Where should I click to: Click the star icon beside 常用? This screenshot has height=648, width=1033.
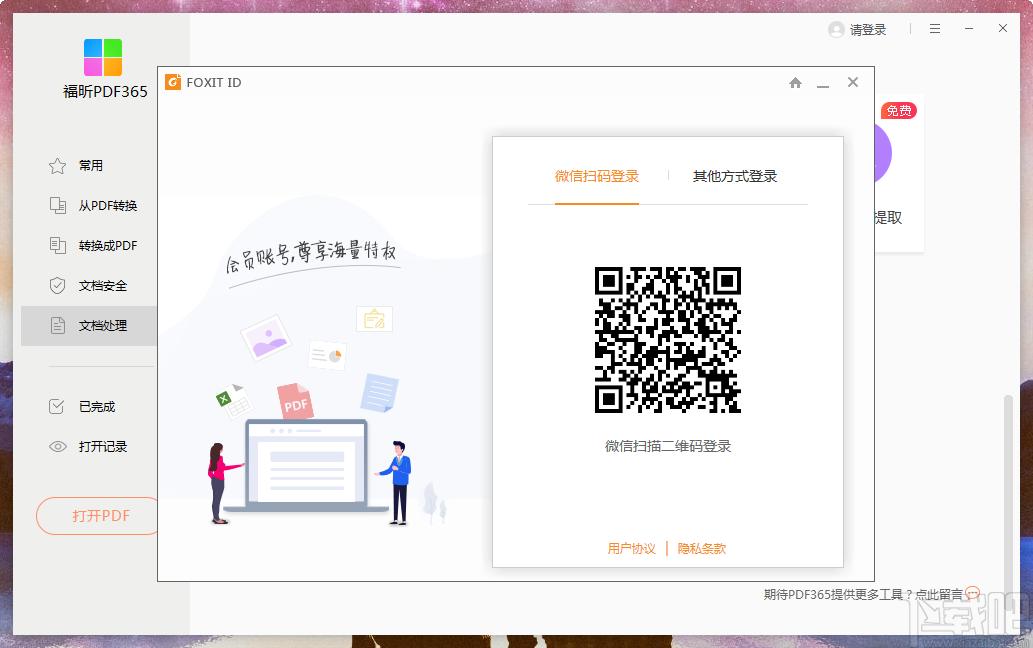(57, 166)
